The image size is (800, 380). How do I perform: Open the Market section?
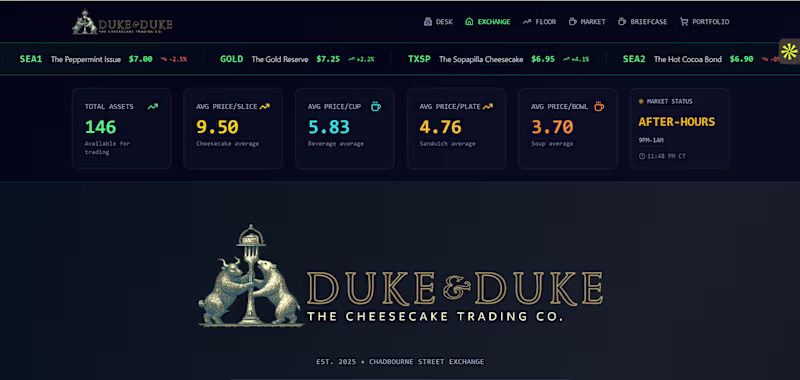[x=587, y=22]
